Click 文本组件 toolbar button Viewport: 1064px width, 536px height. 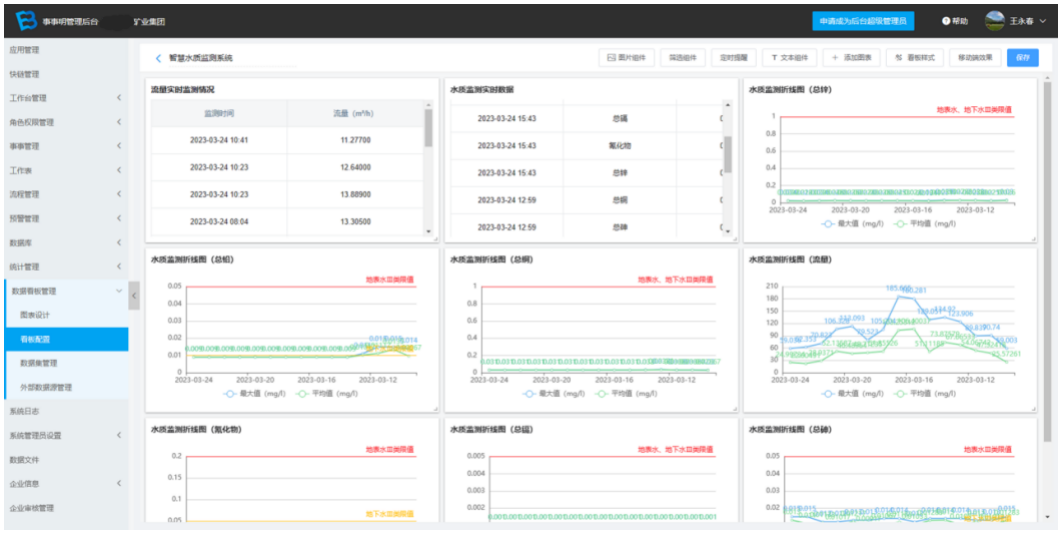(x=789, y=58)
